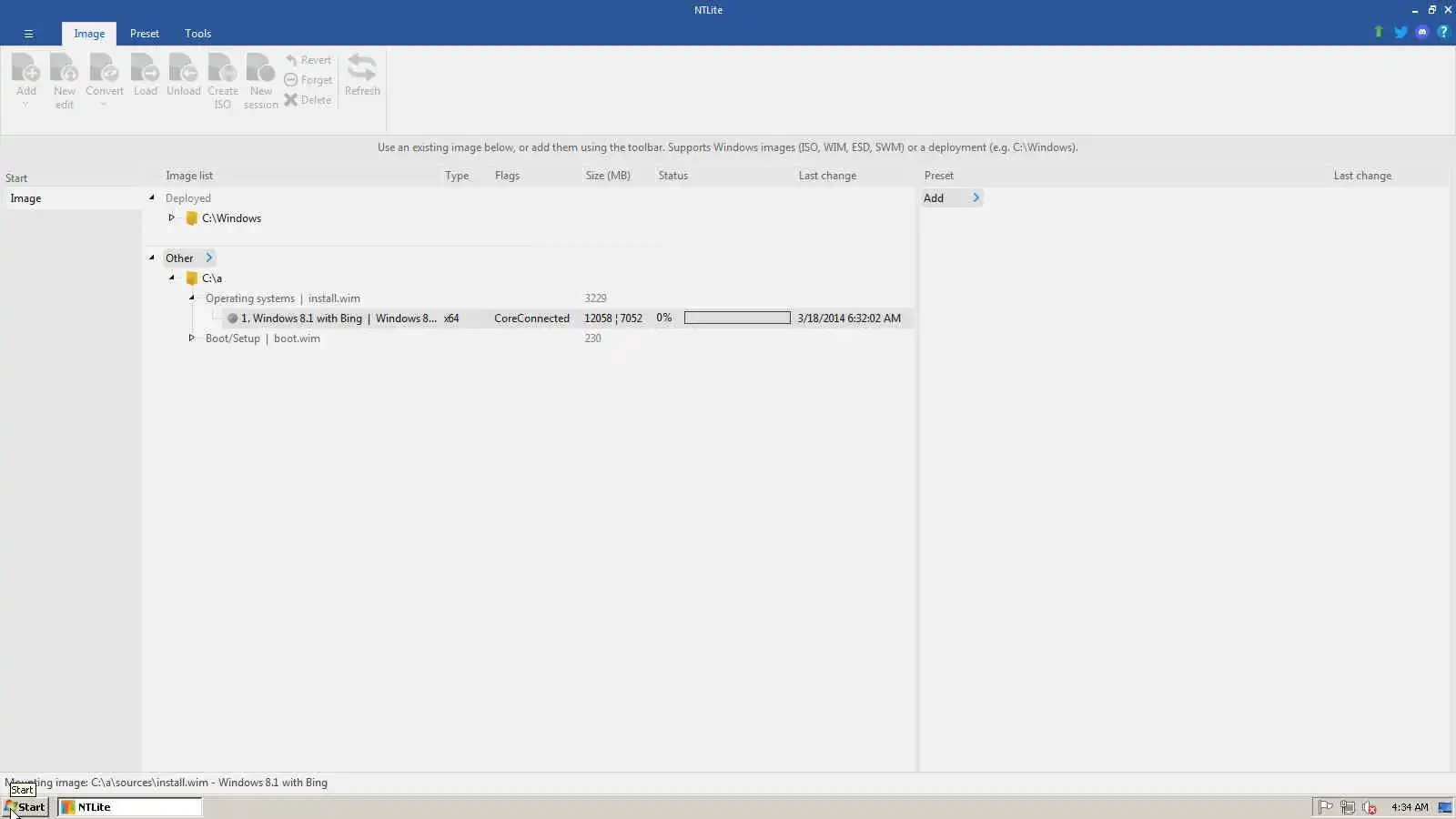Click the Add image toolbar icon
The image size is (1456, 819).
25,68
